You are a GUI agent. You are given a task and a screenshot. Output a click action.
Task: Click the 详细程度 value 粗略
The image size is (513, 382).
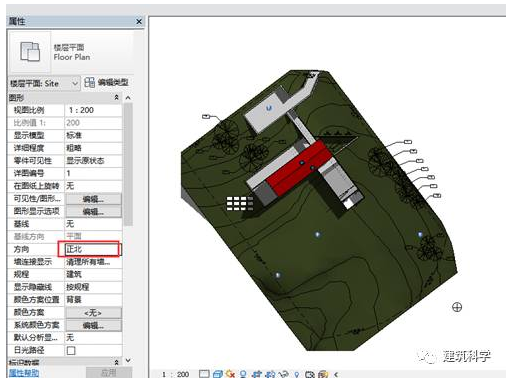point(93,148)
